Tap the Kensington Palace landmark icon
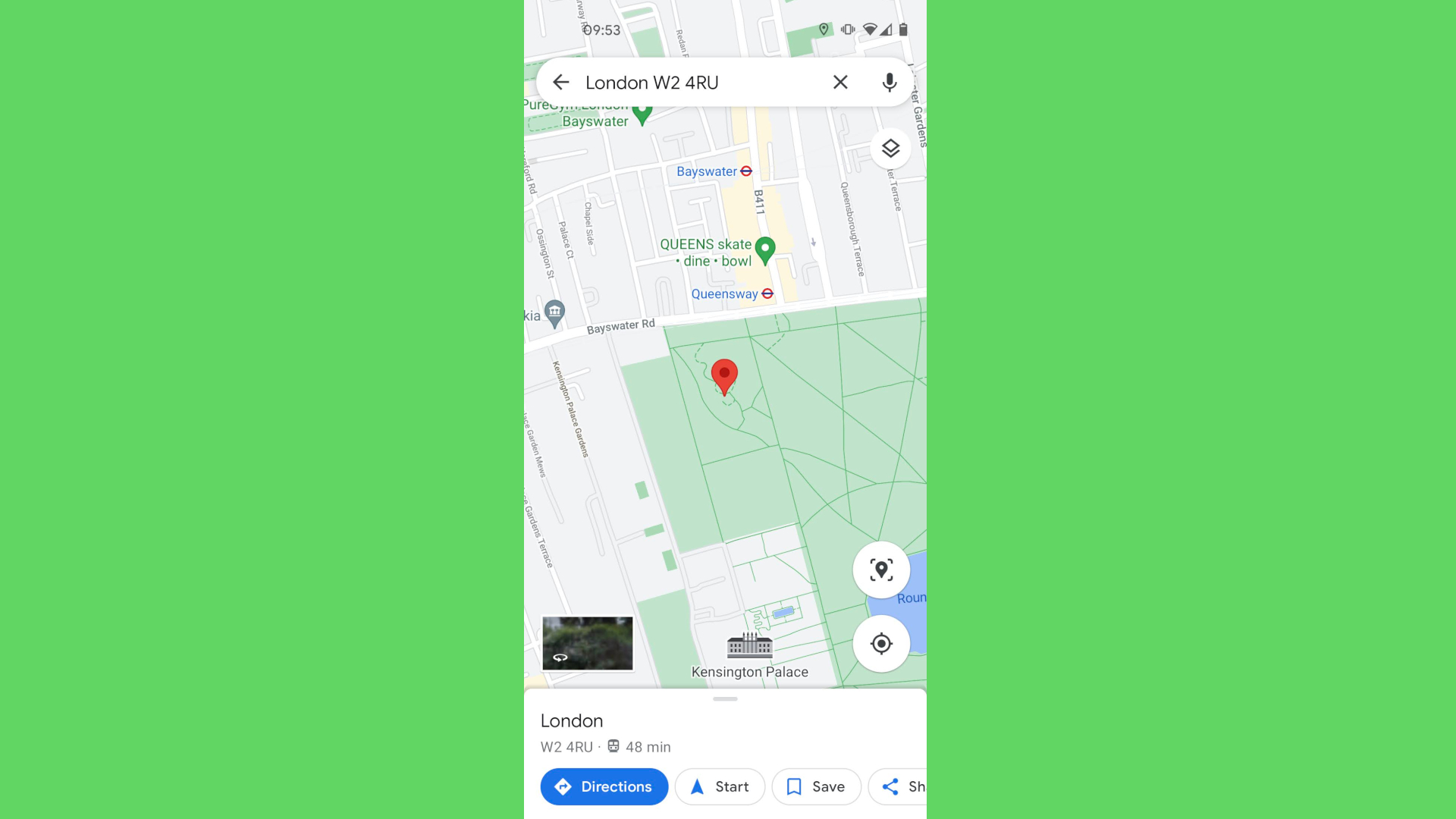This screenshot has width=1456, height=819. 750,645
